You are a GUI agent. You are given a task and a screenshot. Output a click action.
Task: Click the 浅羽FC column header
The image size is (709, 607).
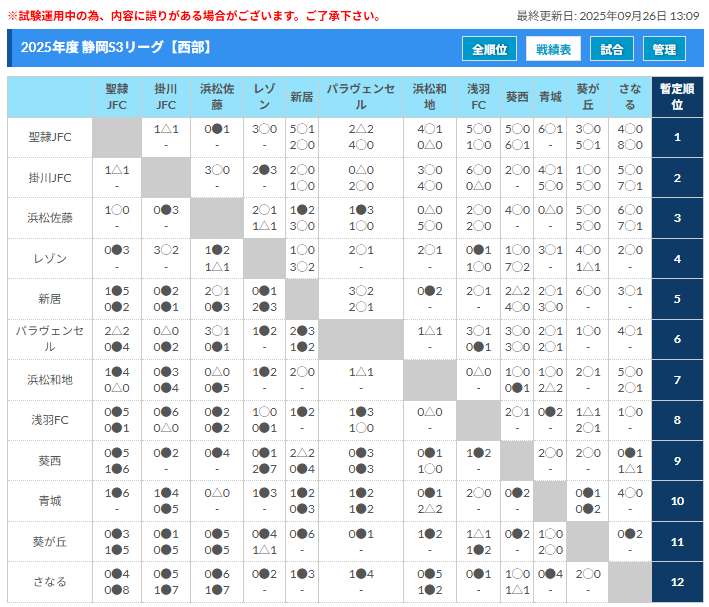(x=478, y=97)
